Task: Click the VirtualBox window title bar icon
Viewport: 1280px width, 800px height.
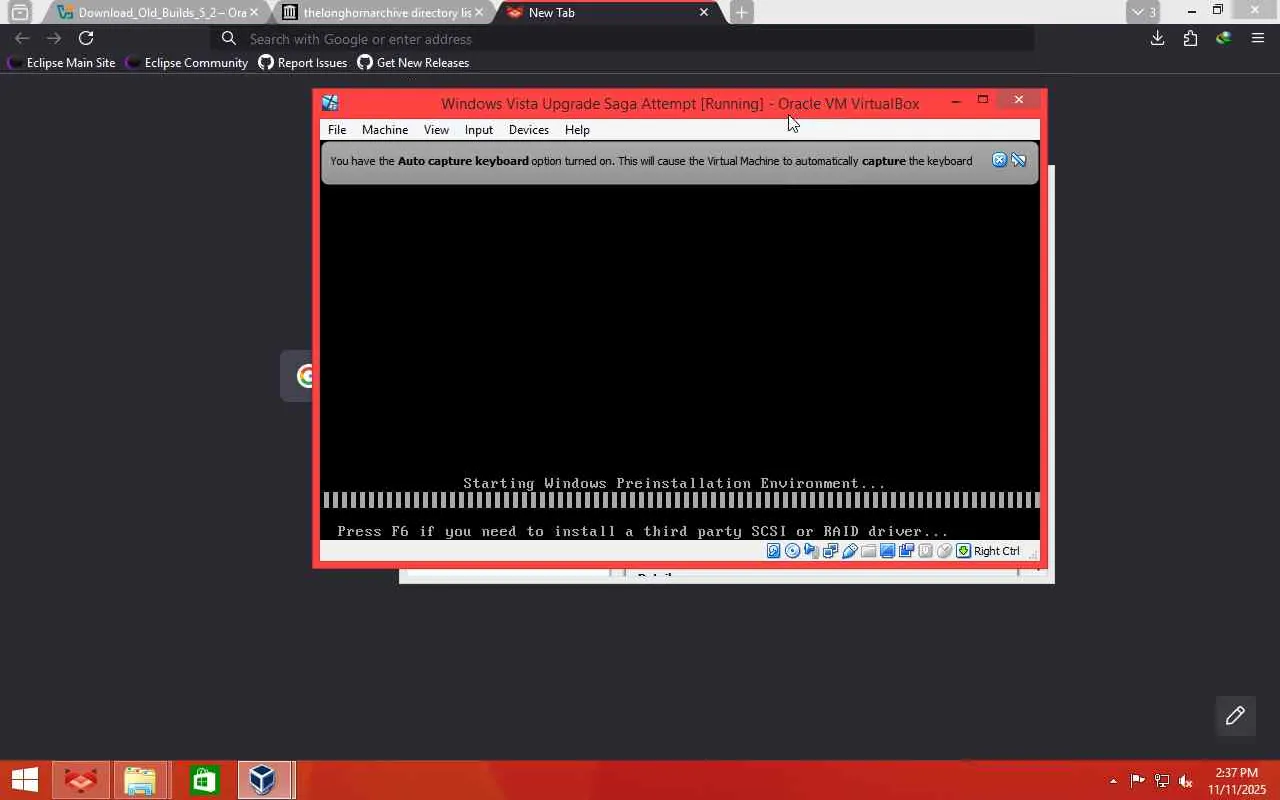Action: (331, 103)
